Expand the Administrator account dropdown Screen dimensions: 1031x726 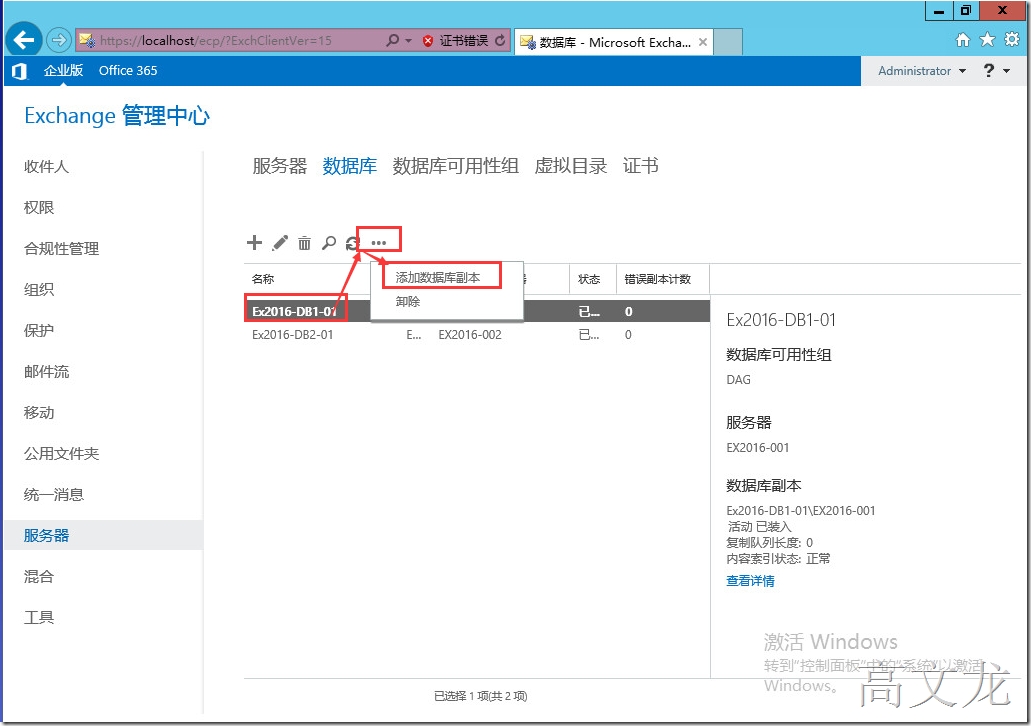[x=922, y=70]
